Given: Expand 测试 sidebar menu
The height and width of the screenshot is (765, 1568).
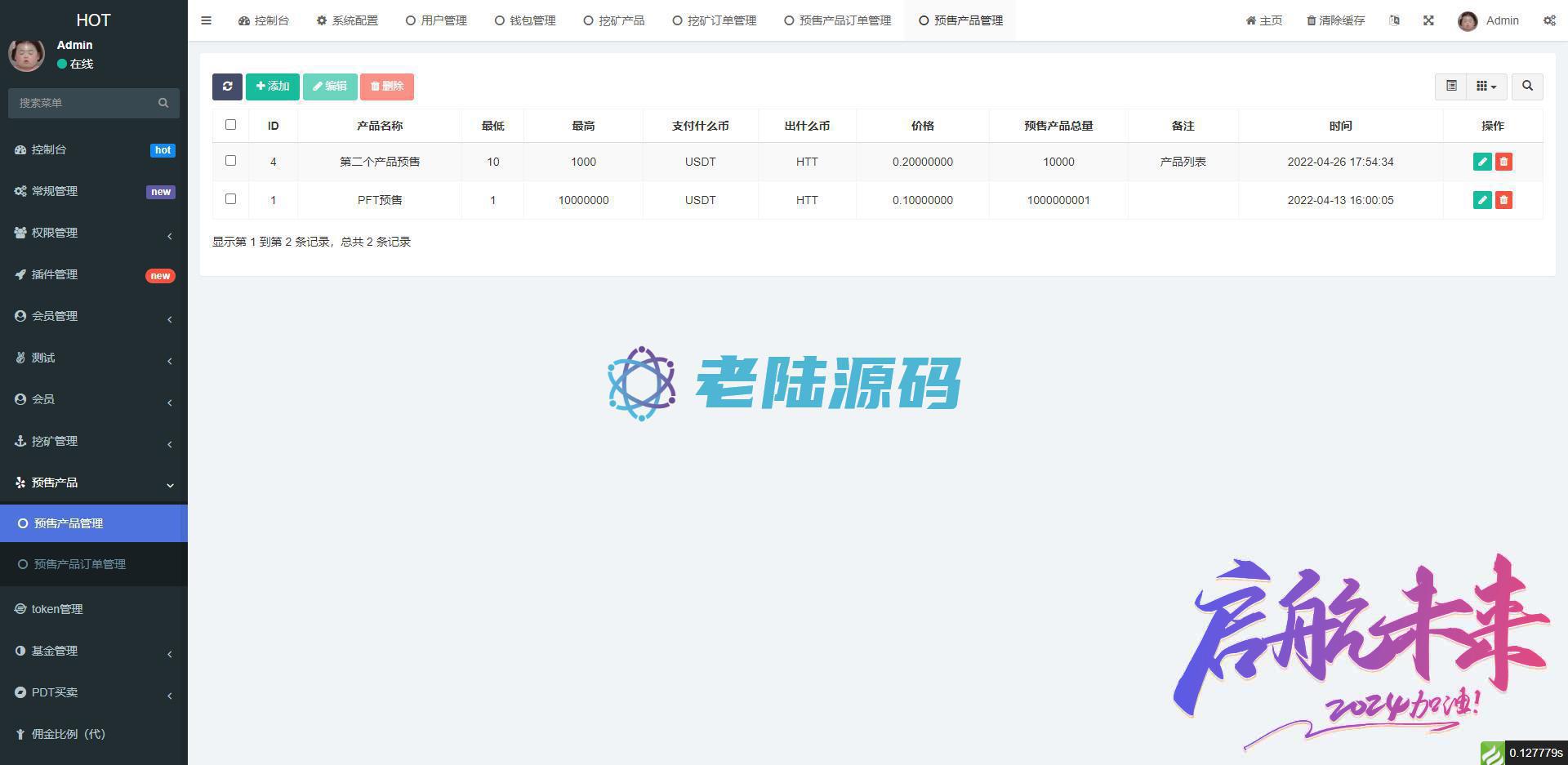Looking at the screenshot, I should coord(94,358).
